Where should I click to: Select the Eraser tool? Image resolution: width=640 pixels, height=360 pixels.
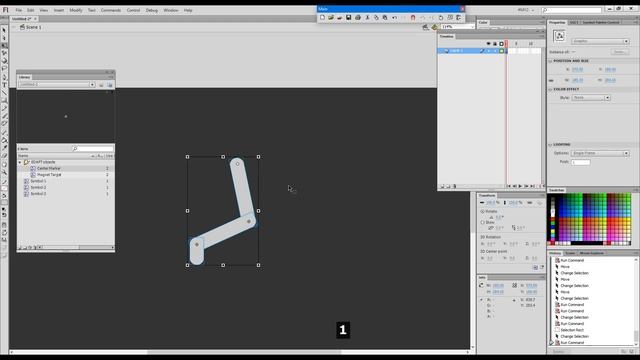(4, 156)
